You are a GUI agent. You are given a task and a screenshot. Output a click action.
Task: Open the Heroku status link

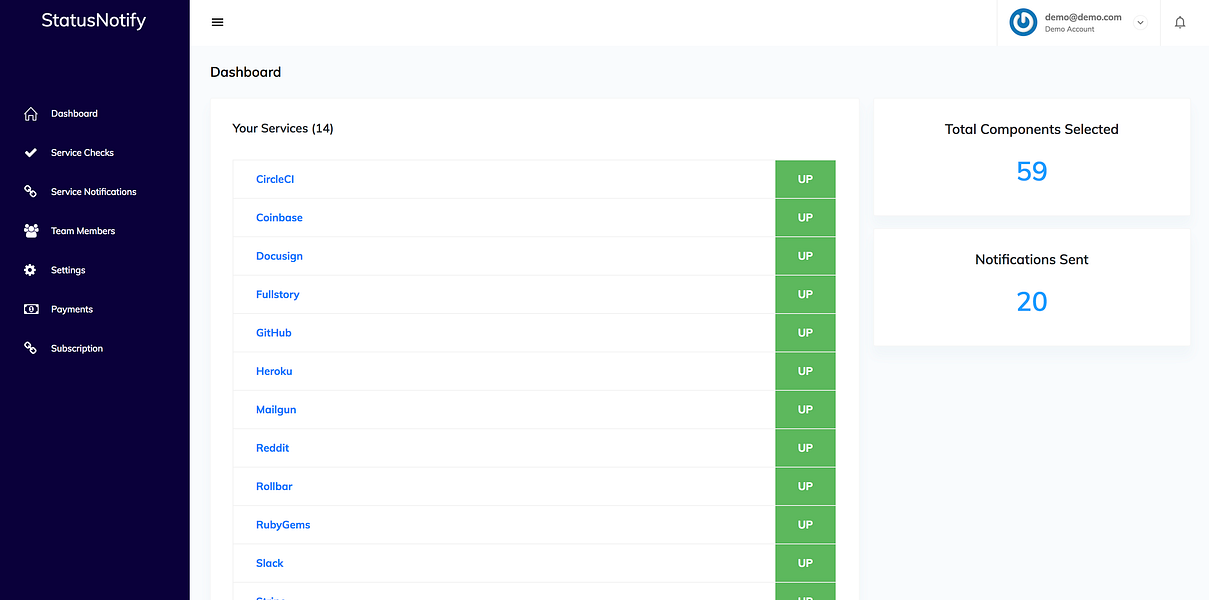coord(274,371)
